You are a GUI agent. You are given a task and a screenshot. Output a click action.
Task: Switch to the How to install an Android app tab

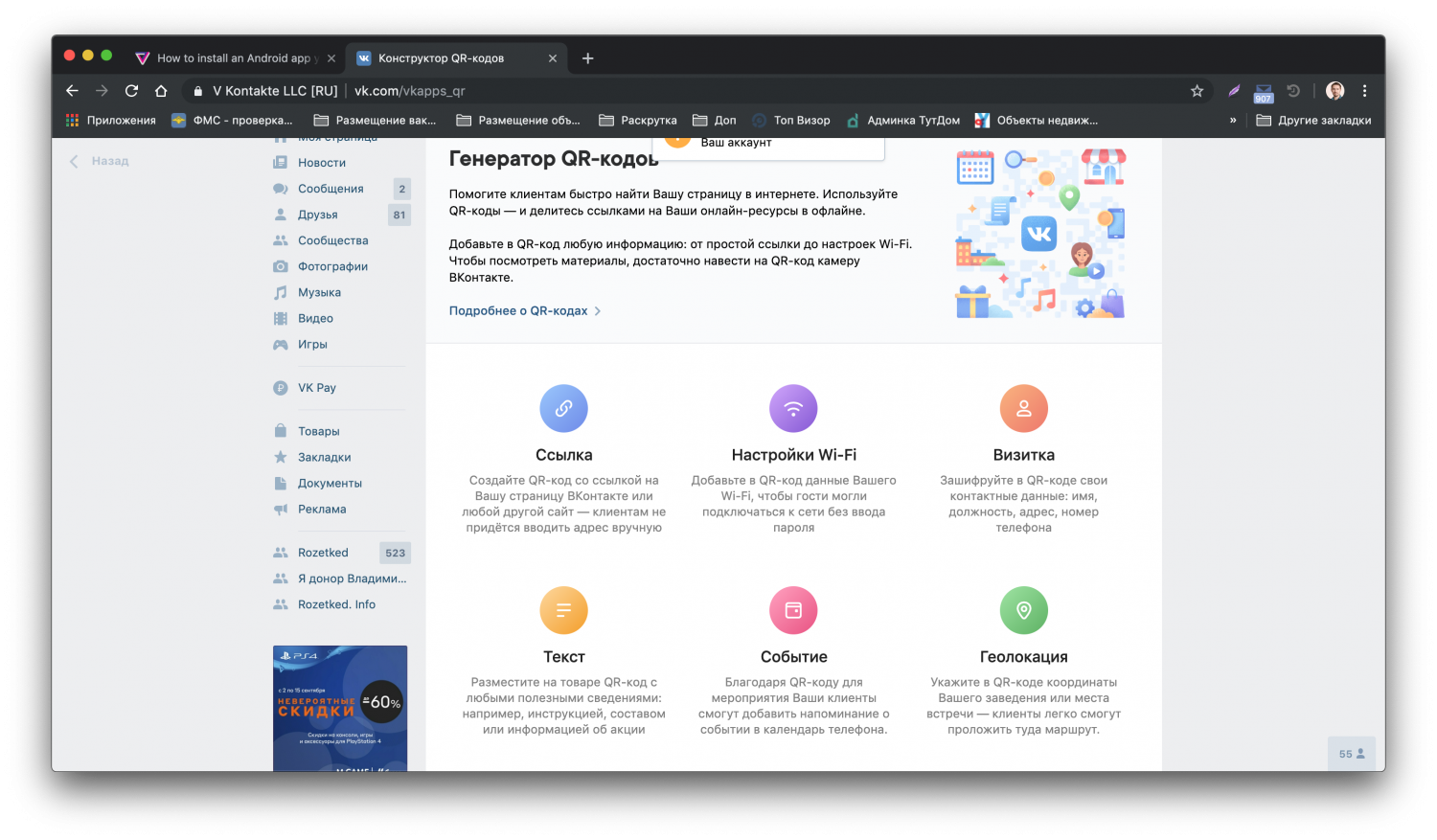(x=234, y=58)
